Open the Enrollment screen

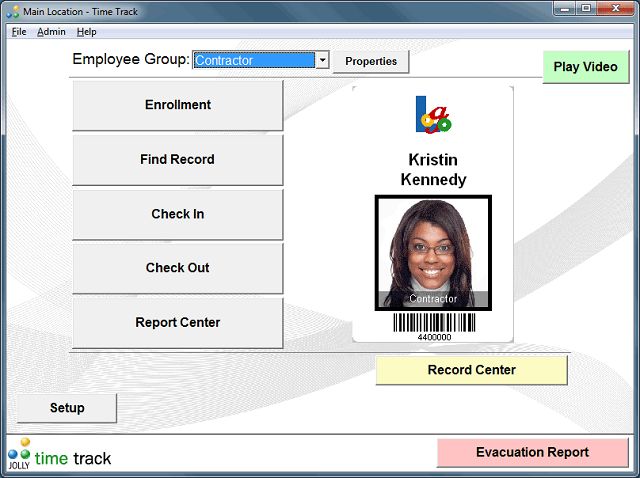(178, 105)
